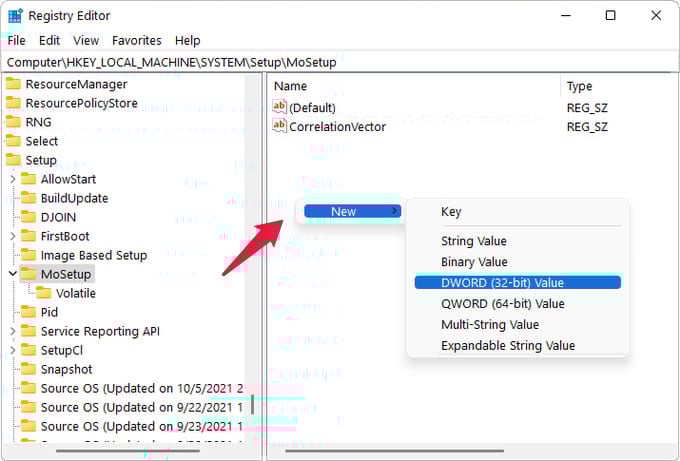Click the FirstBoot folder icon

coord(29,236)
